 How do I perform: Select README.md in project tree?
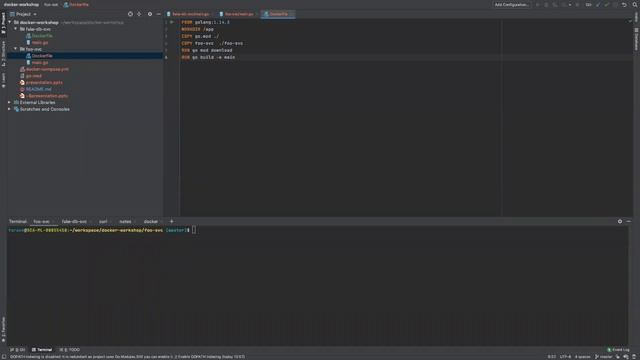click(38, 89)
